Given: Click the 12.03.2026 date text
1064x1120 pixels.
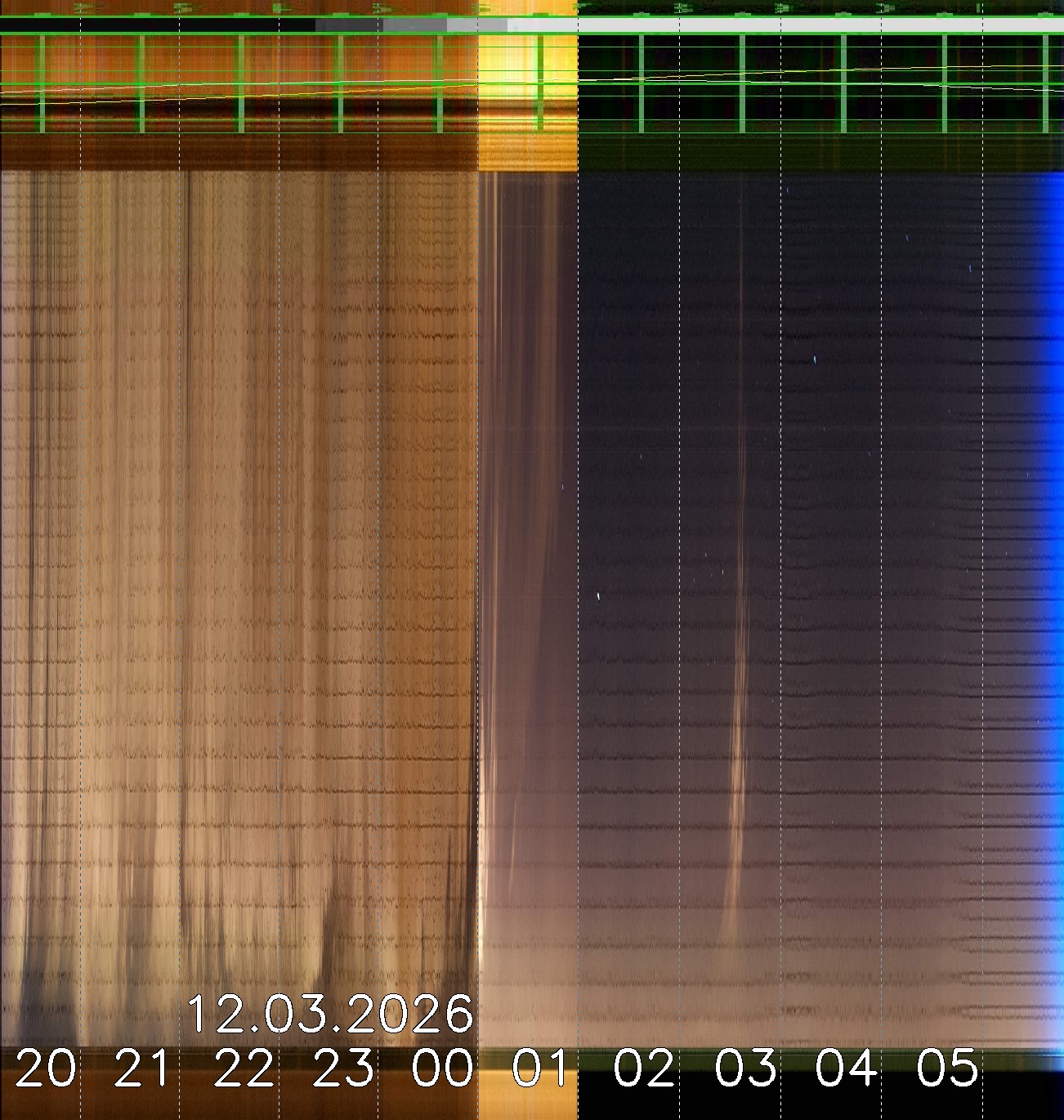Looking at the screenshot, I should pyautogui.click(x=330, y=1015).
